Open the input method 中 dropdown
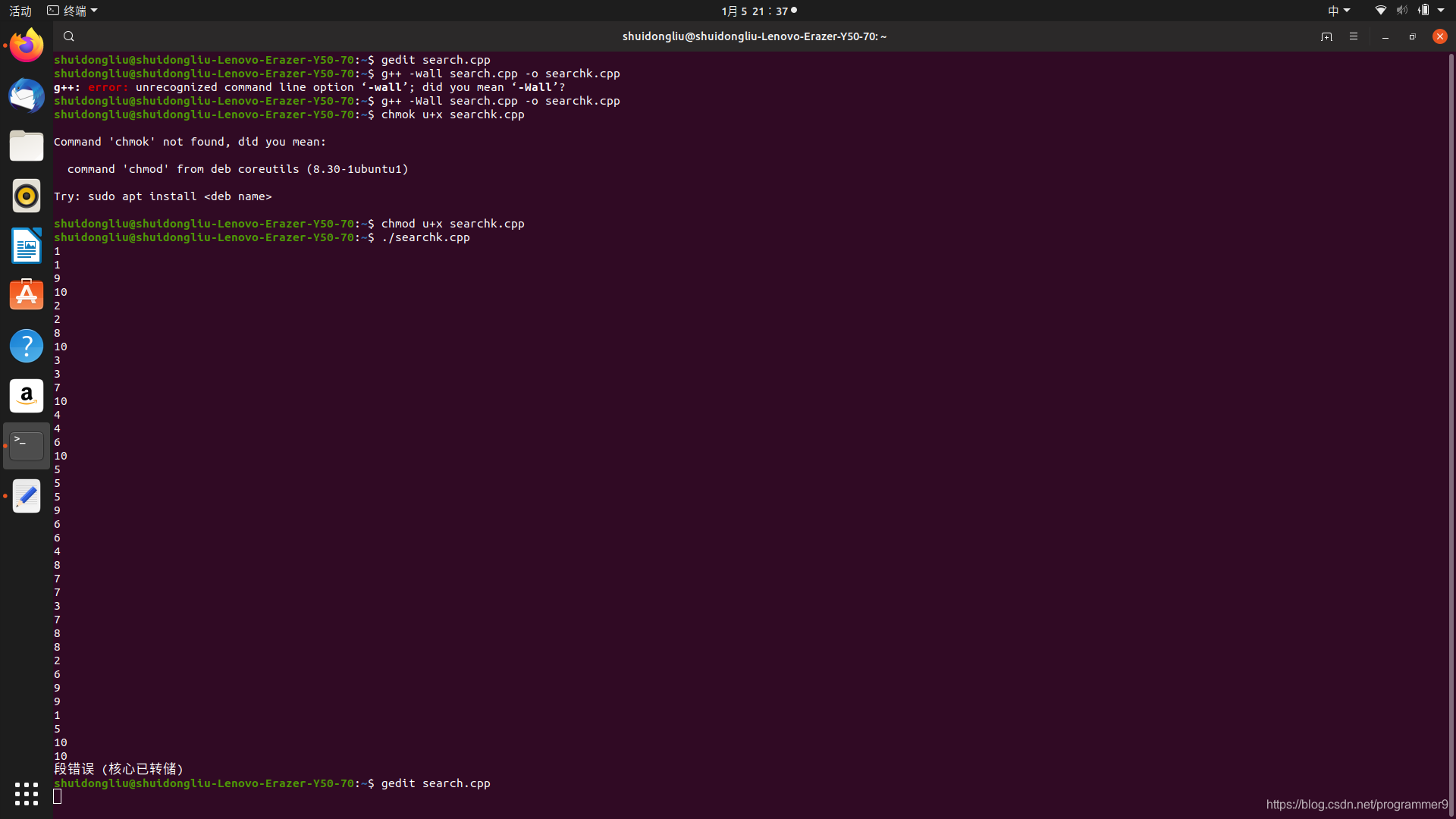Screen dimensions: 1456x819 (x=1338, y=11)
